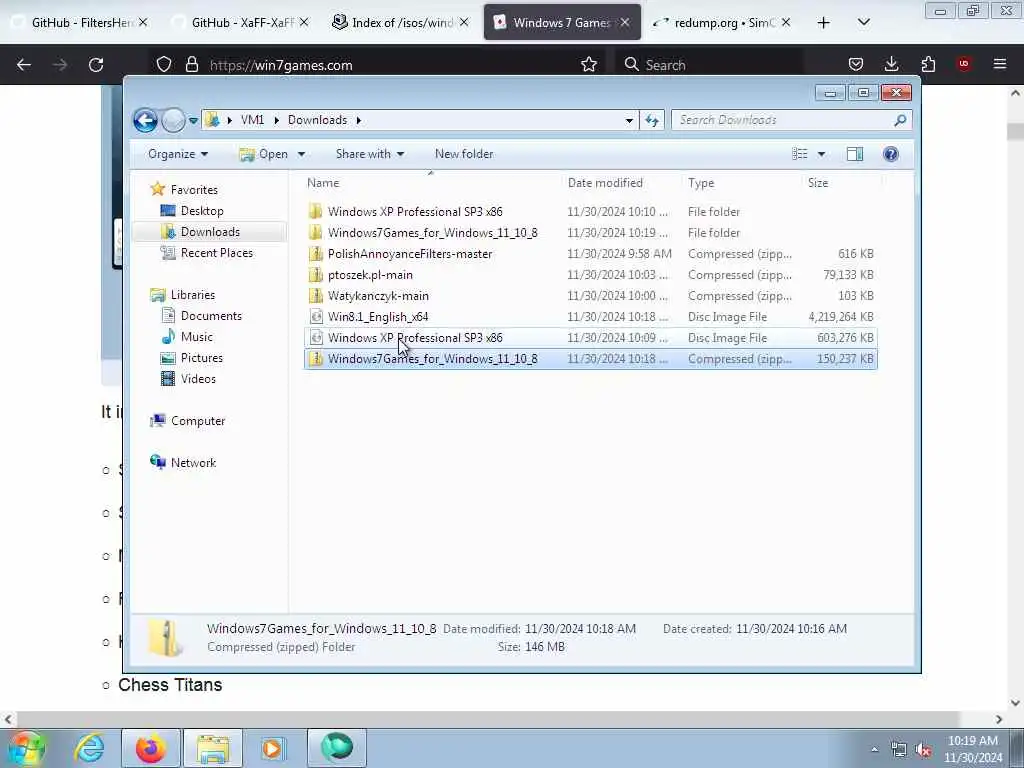
Task: Open the Pictures library
Action: (x=201, y=358)
